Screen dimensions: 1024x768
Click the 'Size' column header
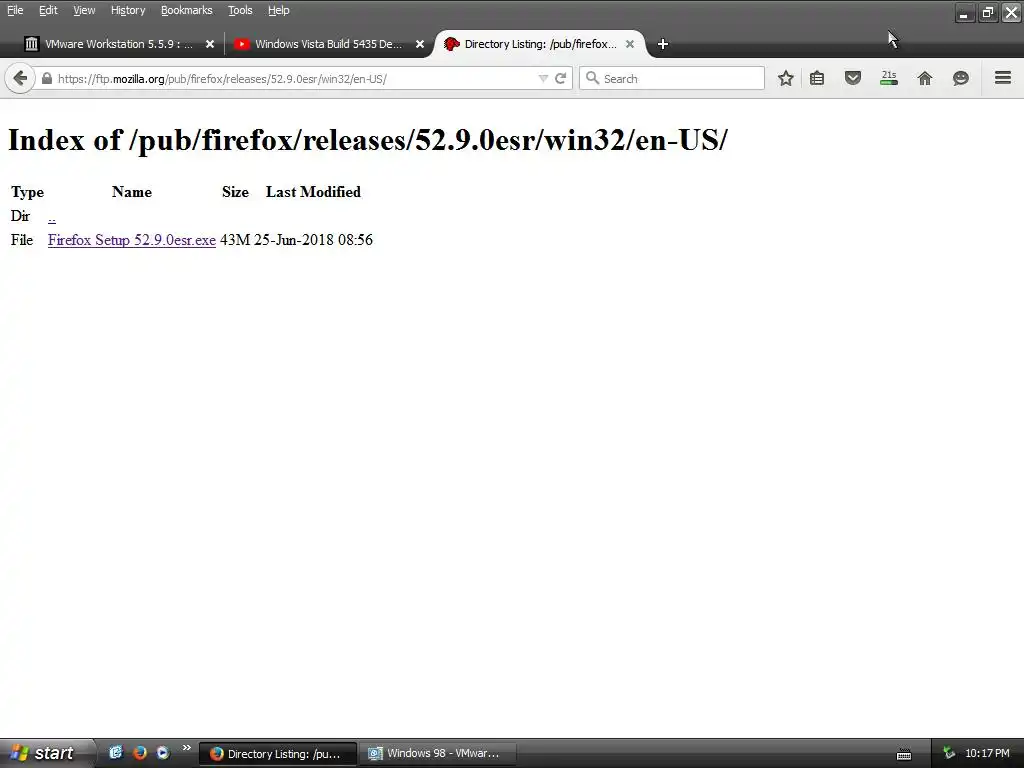click(235, 192)
